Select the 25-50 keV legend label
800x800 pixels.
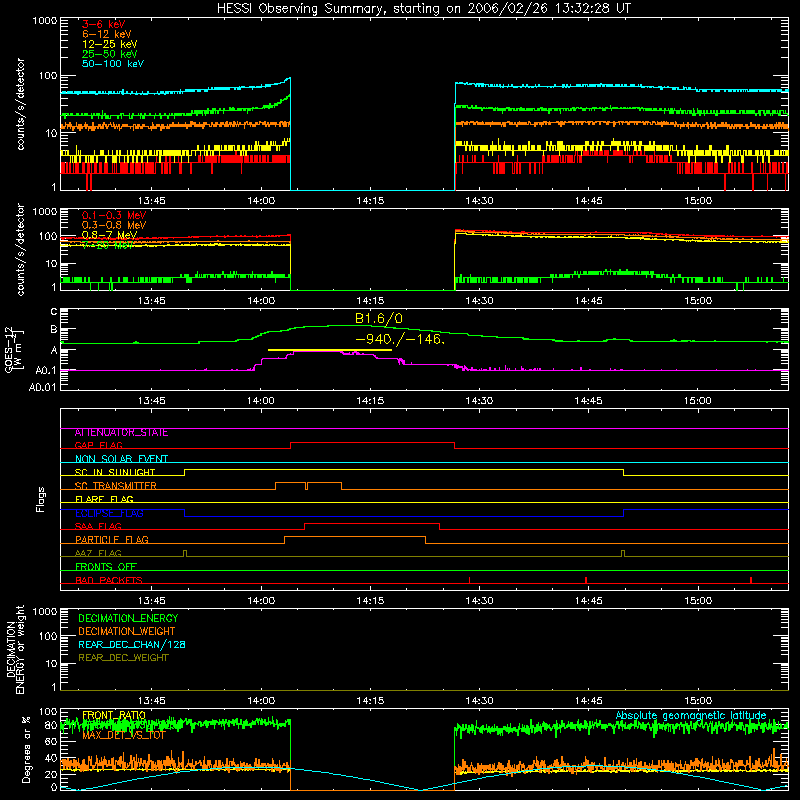[110, 54]
